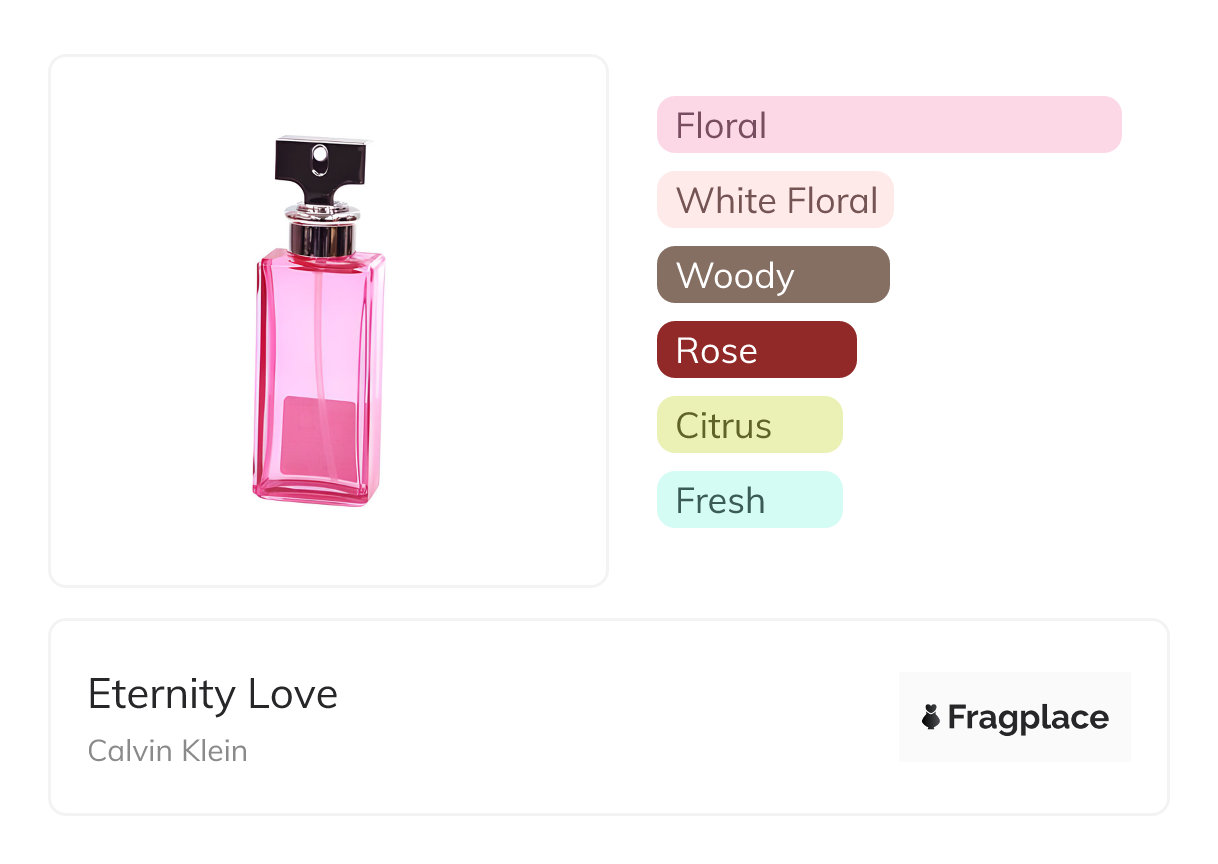Screen dimensions: 1218x864
Task: Click the word "Eternity" in the title
Action: [x=162, y=694]
